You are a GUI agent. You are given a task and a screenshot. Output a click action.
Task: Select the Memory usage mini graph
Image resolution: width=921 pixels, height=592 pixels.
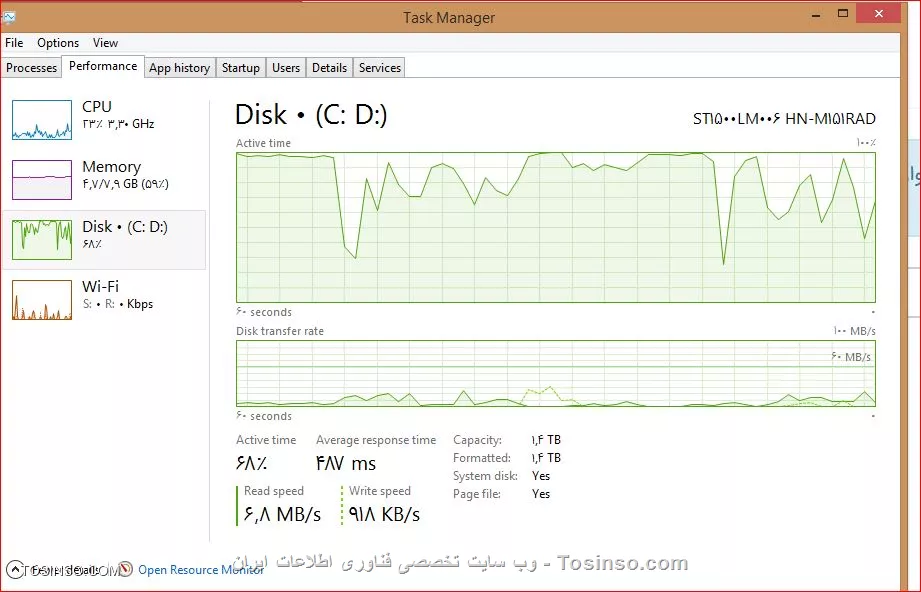[x=42, y=180]
